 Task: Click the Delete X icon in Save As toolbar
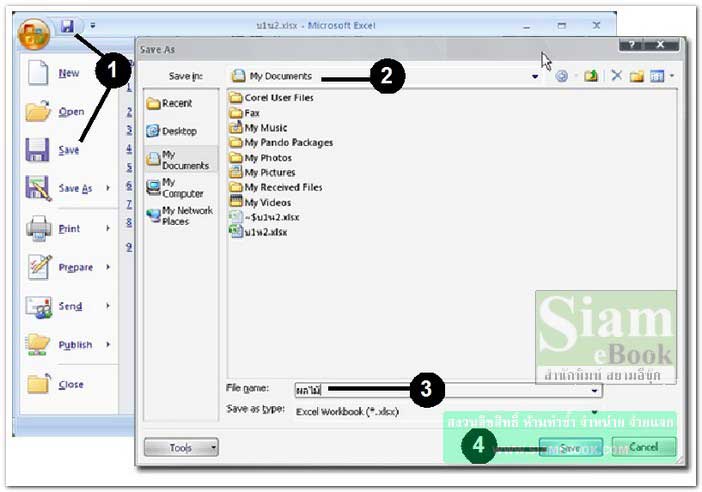click(x=616, y=76)
